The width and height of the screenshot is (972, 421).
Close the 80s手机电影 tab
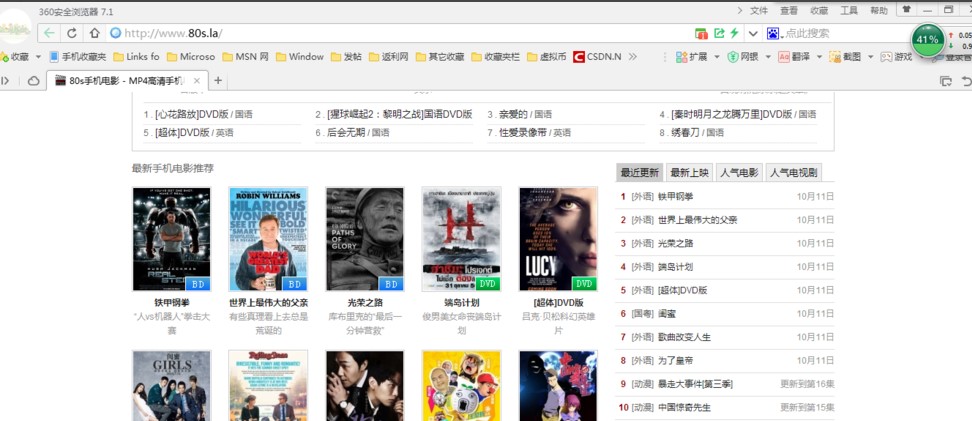[197, 81]
